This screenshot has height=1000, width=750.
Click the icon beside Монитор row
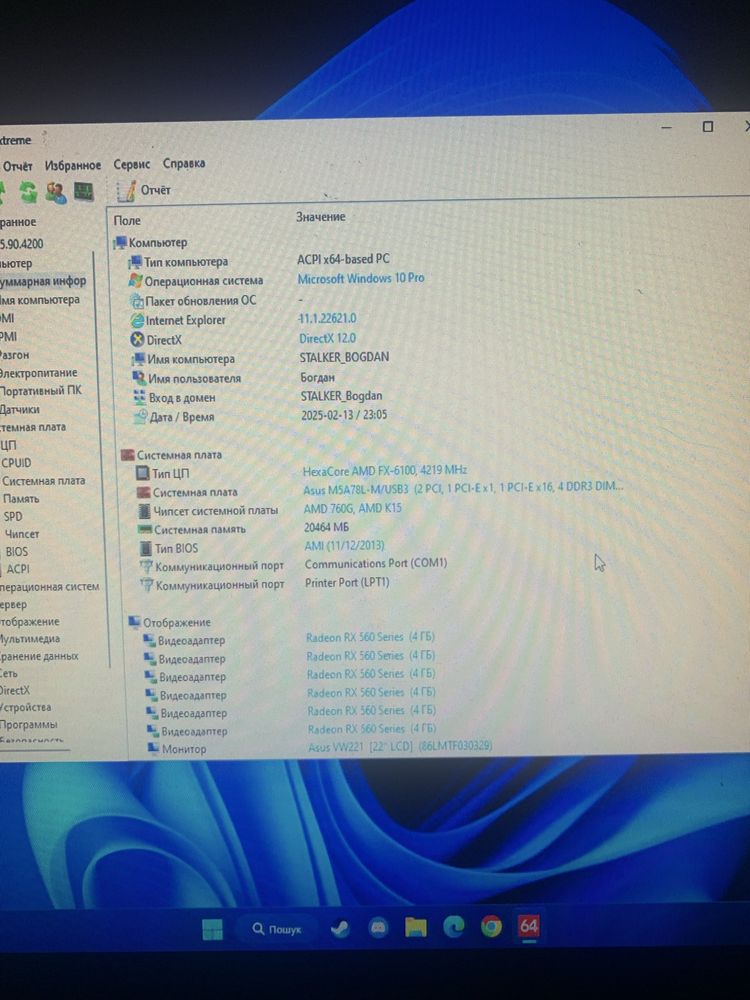pos(153,749)
